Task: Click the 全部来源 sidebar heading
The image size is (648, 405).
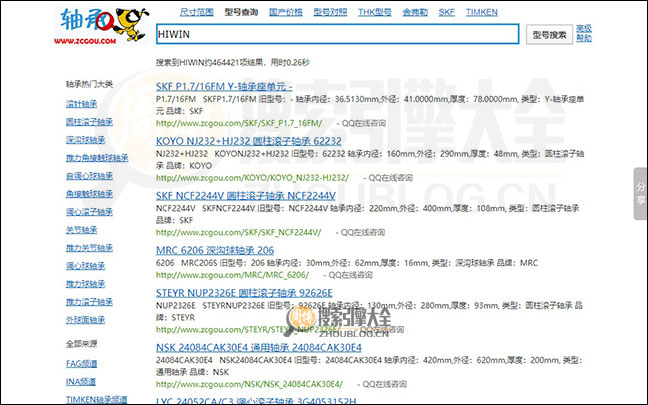Action: [81, 344]
